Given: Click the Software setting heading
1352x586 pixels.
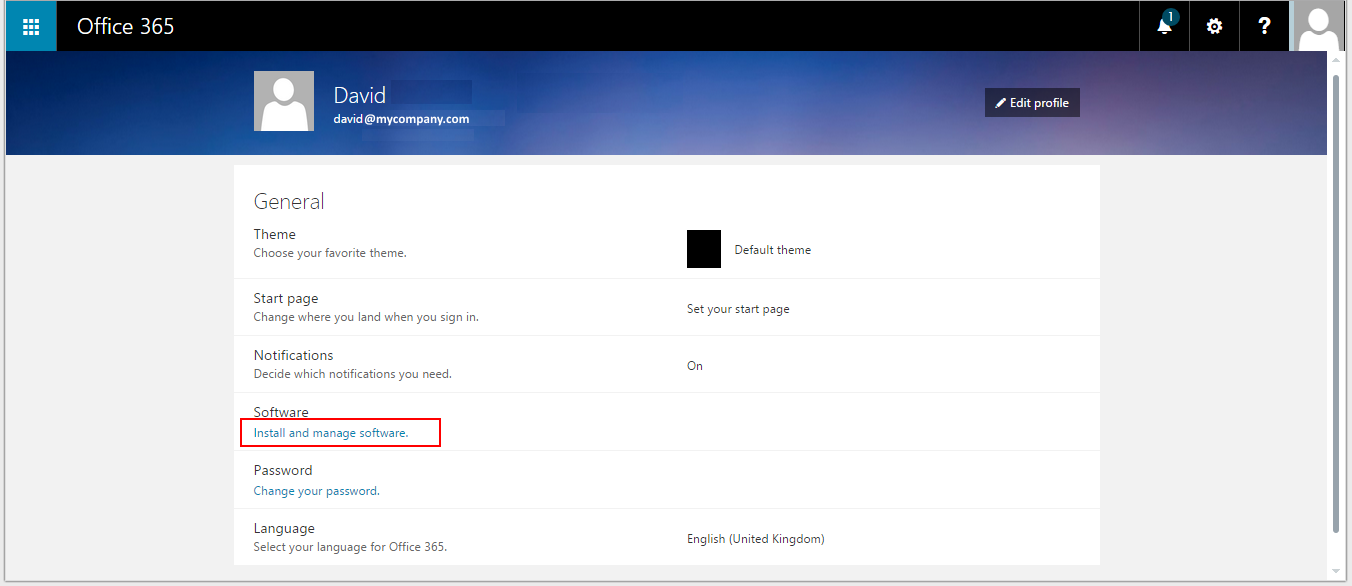Looking at the screenshot, I should (281, 412).
